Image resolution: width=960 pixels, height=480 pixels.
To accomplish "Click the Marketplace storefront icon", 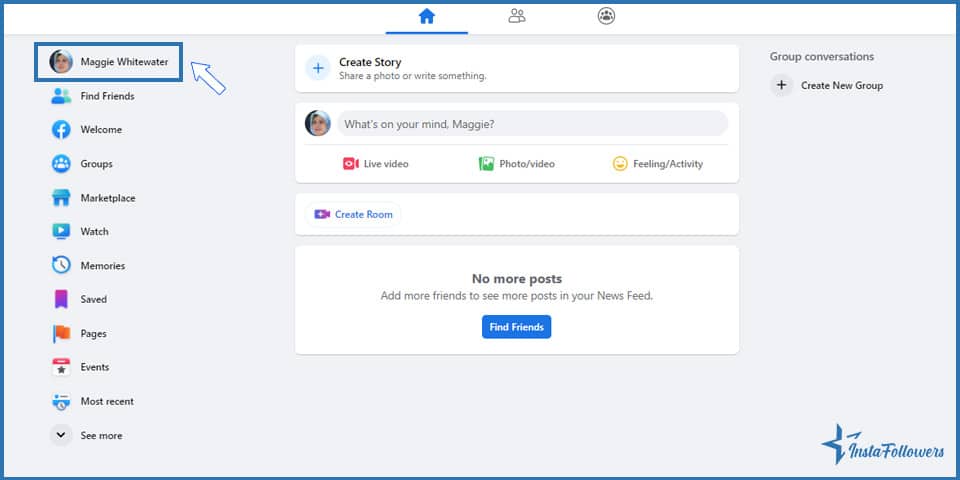I will point(61,198).
